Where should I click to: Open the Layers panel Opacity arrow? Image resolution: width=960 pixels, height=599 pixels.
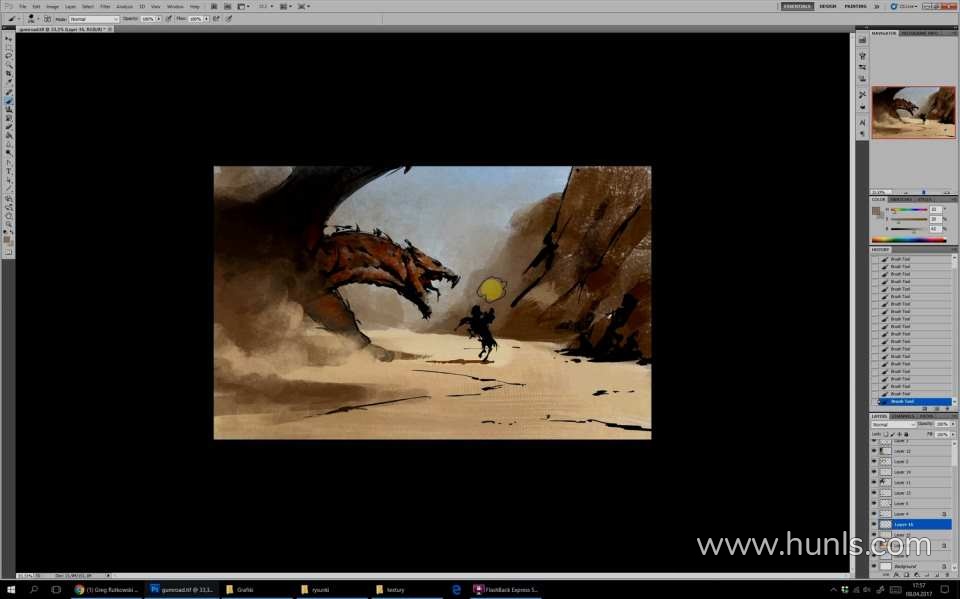pyautogui.click(x=953, y=424)
